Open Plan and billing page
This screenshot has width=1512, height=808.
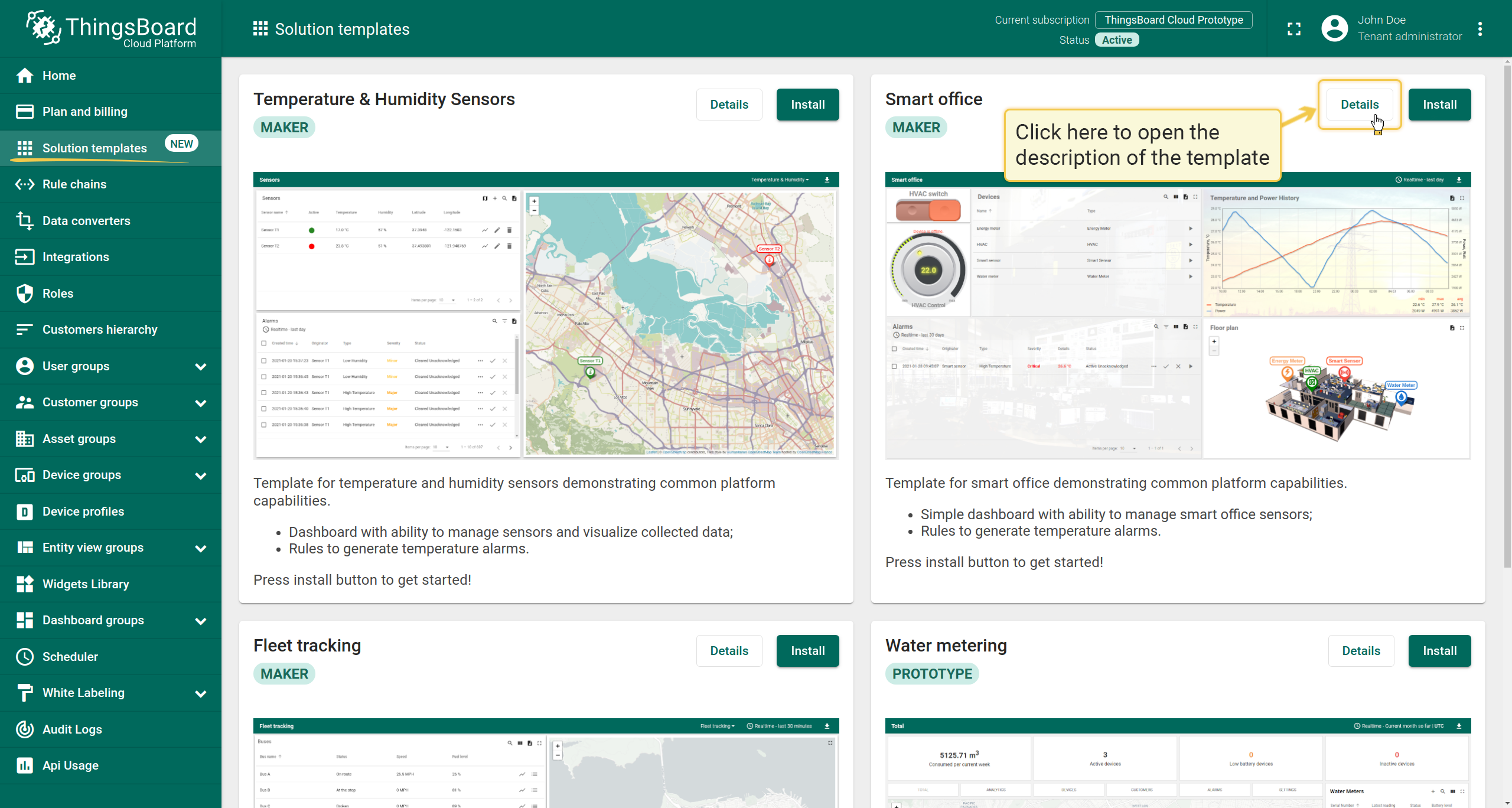tap(85, 112)
